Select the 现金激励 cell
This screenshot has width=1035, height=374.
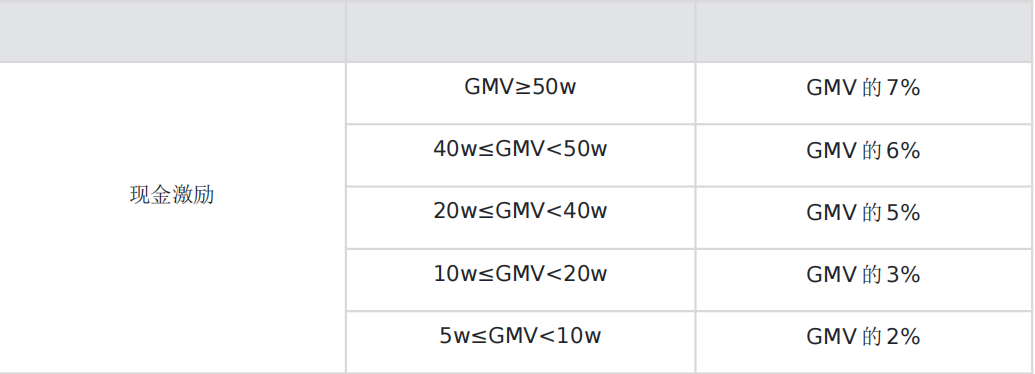pos(172,218)
